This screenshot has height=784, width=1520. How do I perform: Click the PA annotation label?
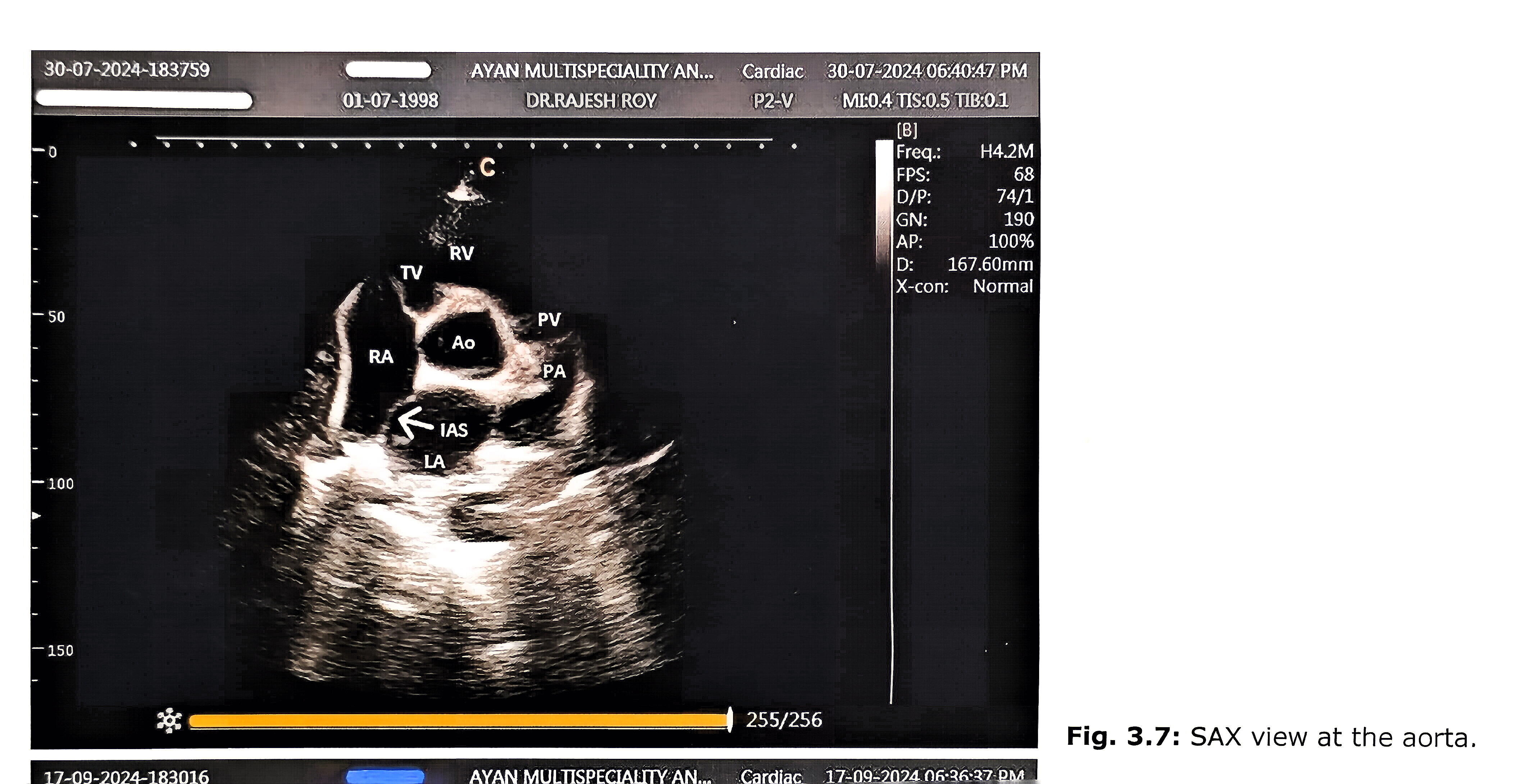point(554,372)
